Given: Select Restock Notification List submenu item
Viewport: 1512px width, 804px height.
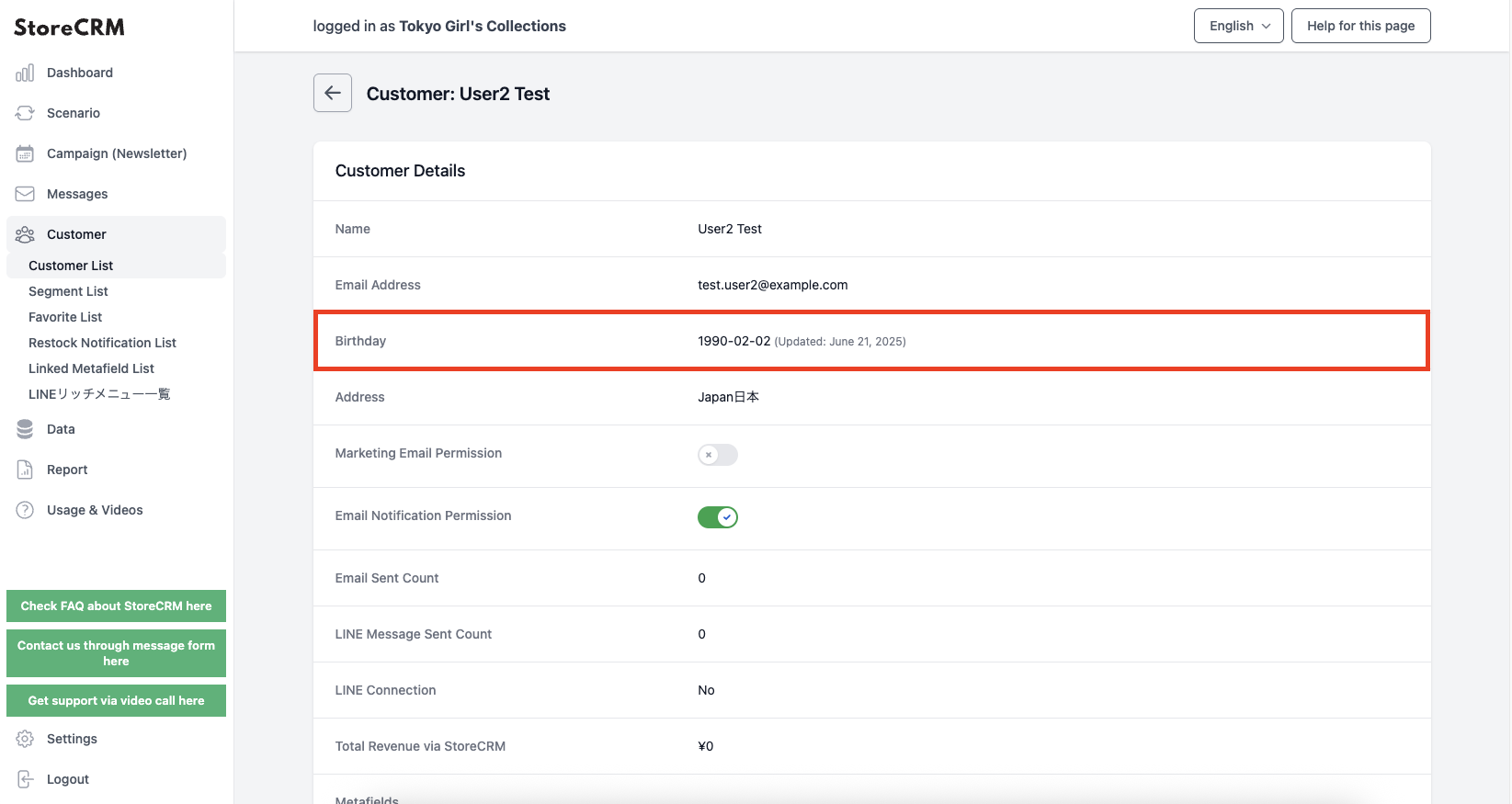Looking at the screenshot, I should [116, 343].
